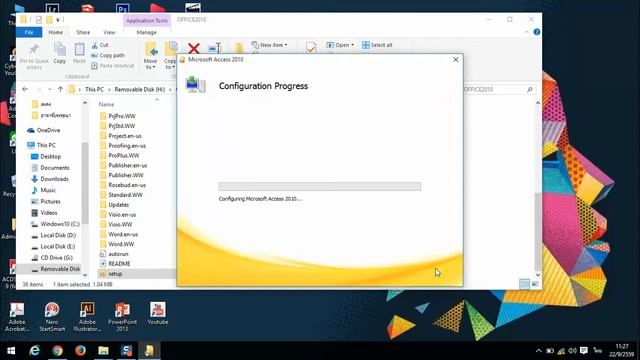Screen dimensions: 640x360
Task: Switch to details view icon
Action: [524, 284]
